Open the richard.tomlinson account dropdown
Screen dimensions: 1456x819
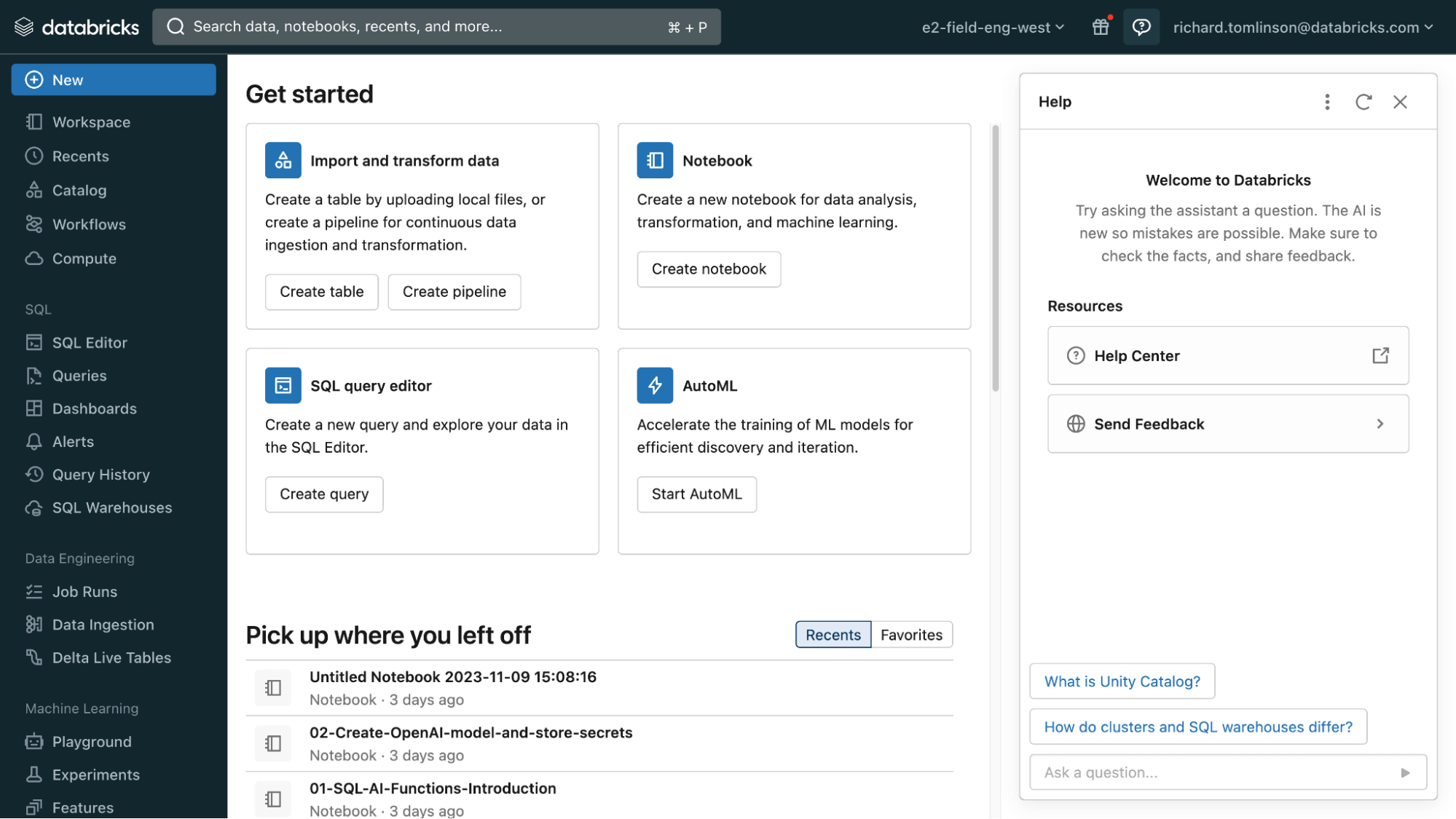(x=1302, y=27)
